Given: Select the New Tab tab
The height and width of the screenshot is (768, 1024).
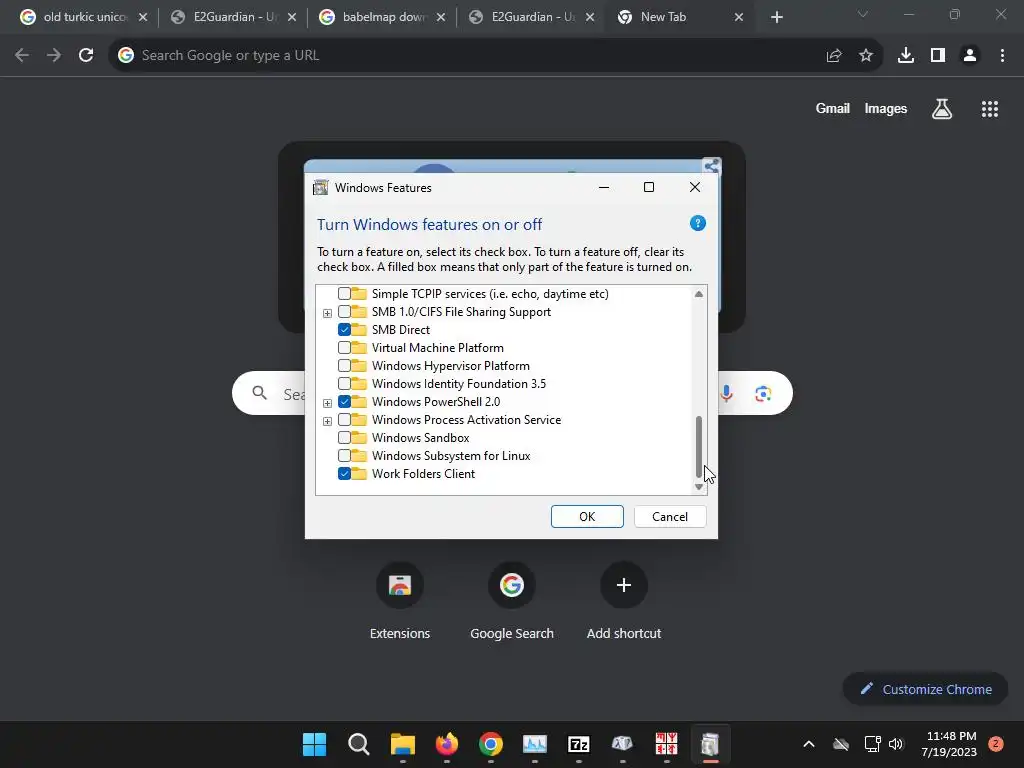Looking at the screenshot, I should (679, 17).
